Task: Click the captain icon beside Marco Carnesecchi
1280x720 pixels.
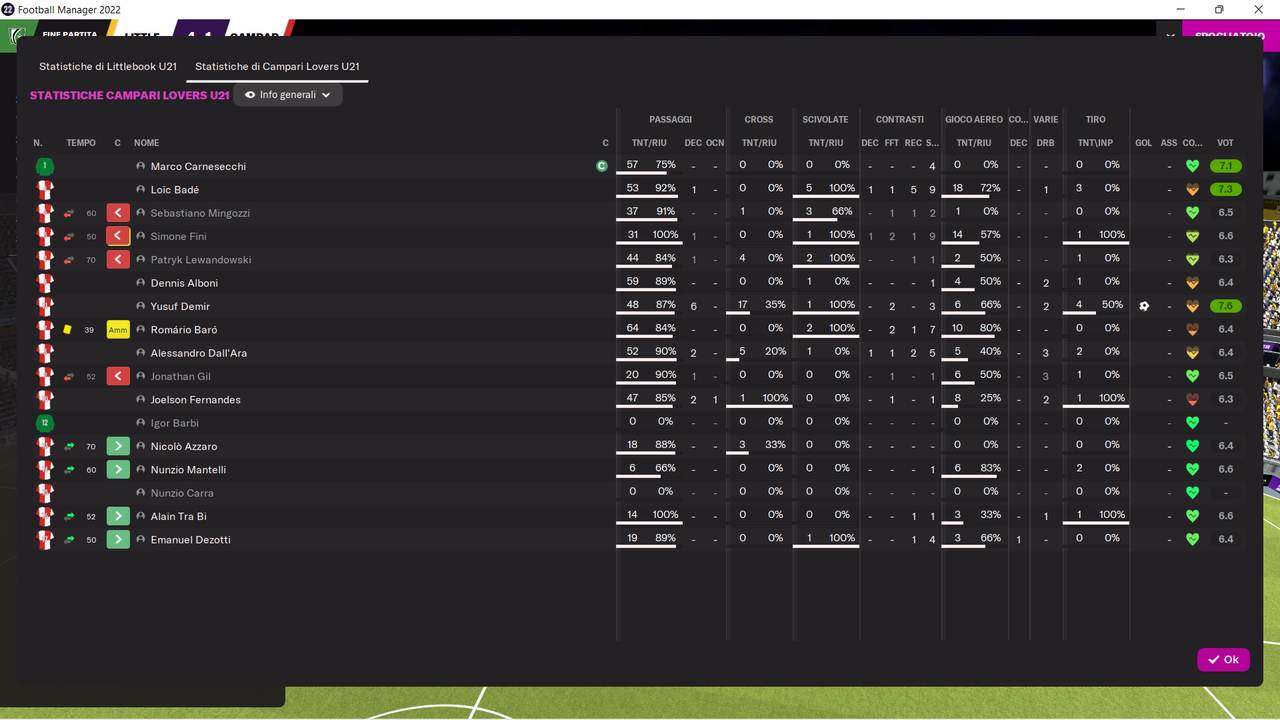Action: [602, 166]
